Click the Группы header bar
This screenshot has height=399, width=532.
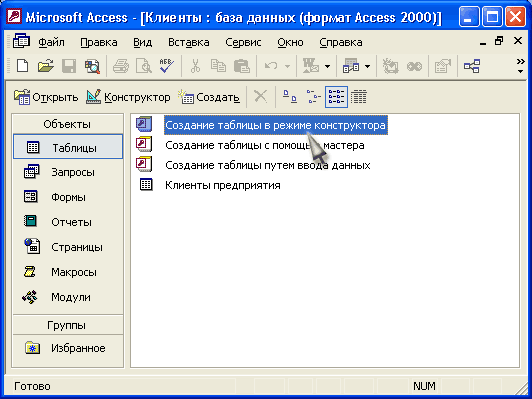point(68,325)
